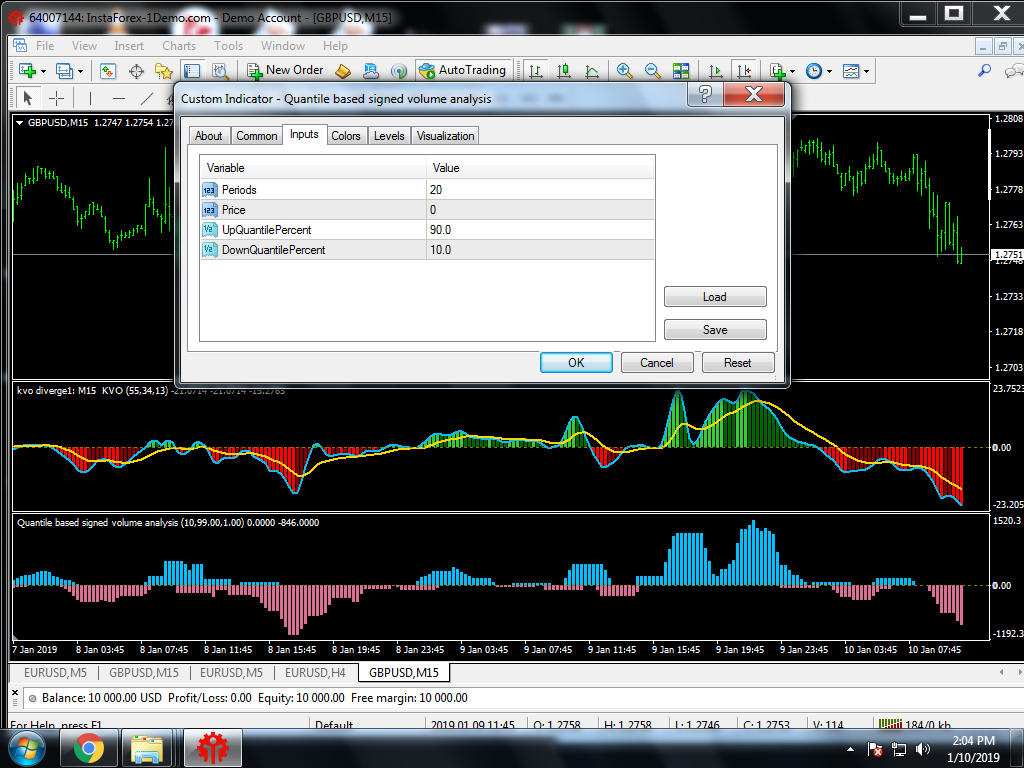This screenshot has height=768, width=1024.
Task: Select the Cursor arrow tool
Action: pyautogui.click(x=27, y=99)
